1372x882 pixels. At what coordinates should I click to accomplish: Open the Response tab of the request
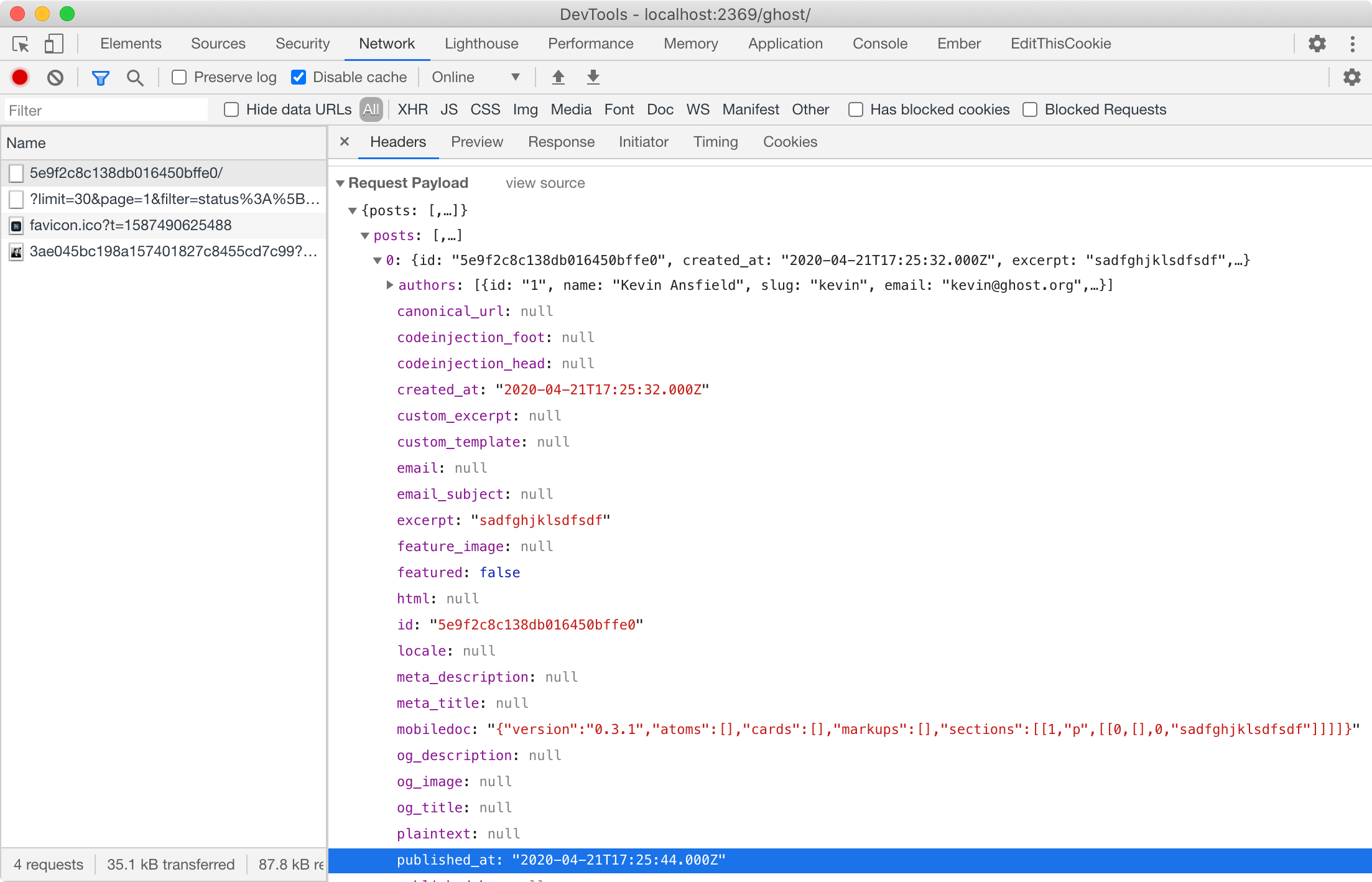(x=562, y=142)
